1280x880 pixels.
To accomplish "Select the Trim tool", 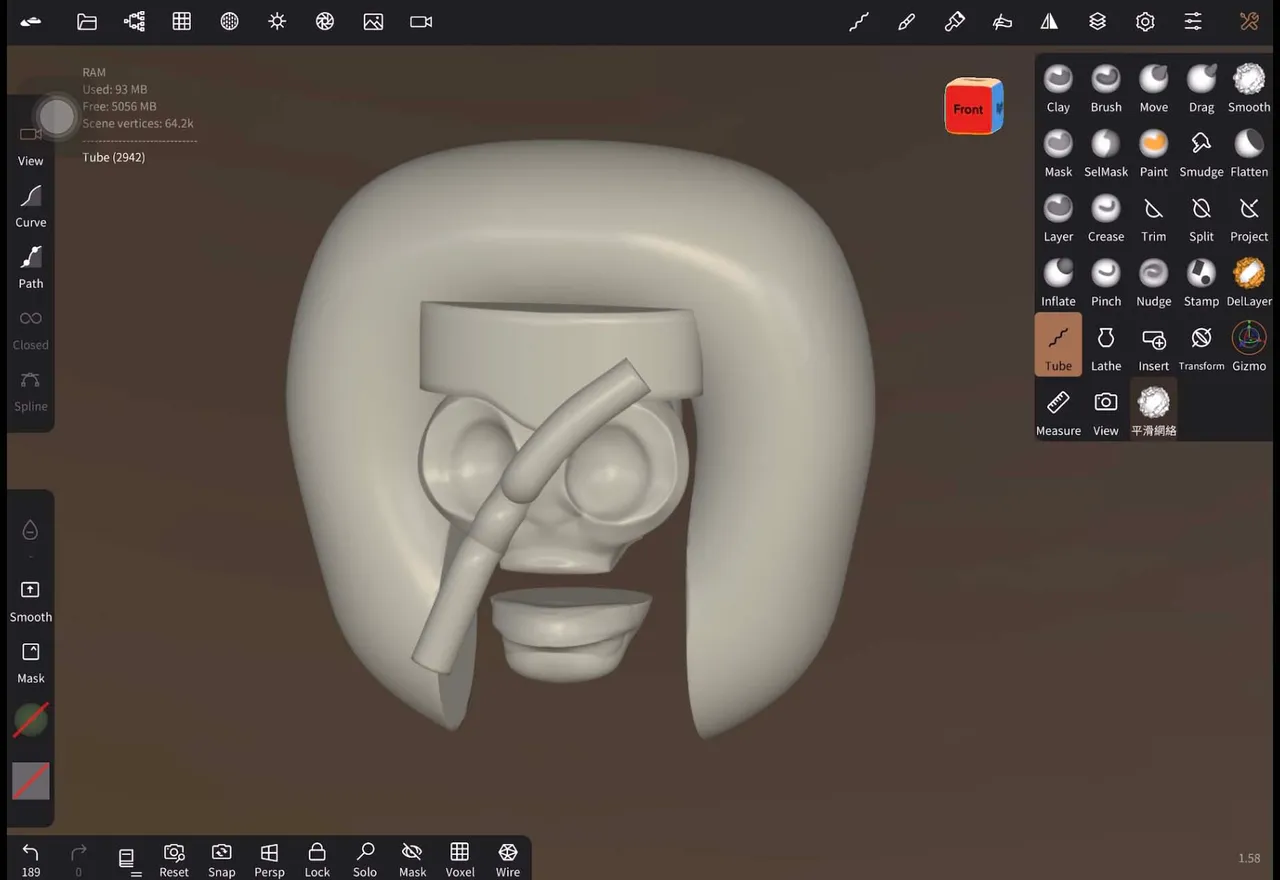I will click(1153, 217).
